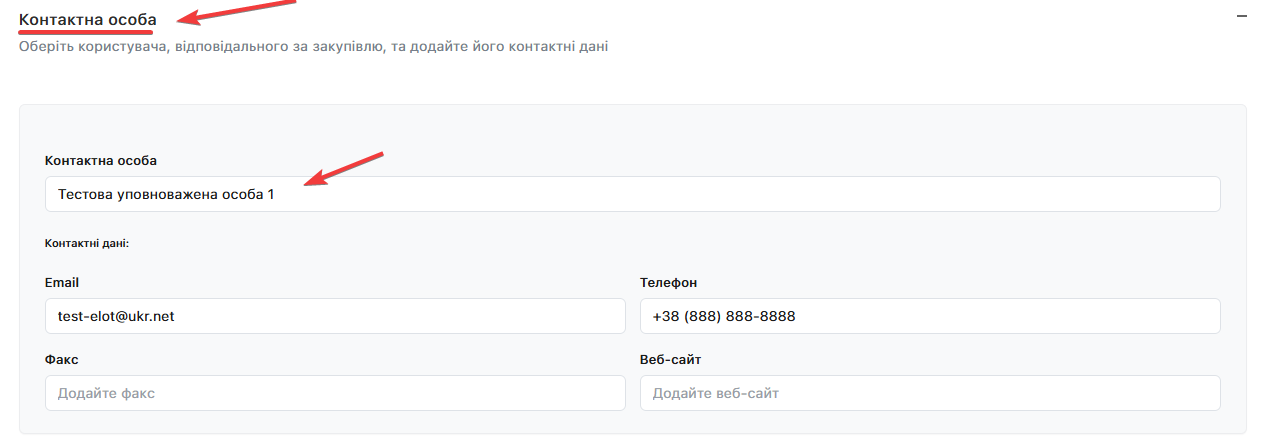Click the Контактні дані: label
Image resolution: width=1265 pixels, height=440 pixels.
[x=87, y=243]
